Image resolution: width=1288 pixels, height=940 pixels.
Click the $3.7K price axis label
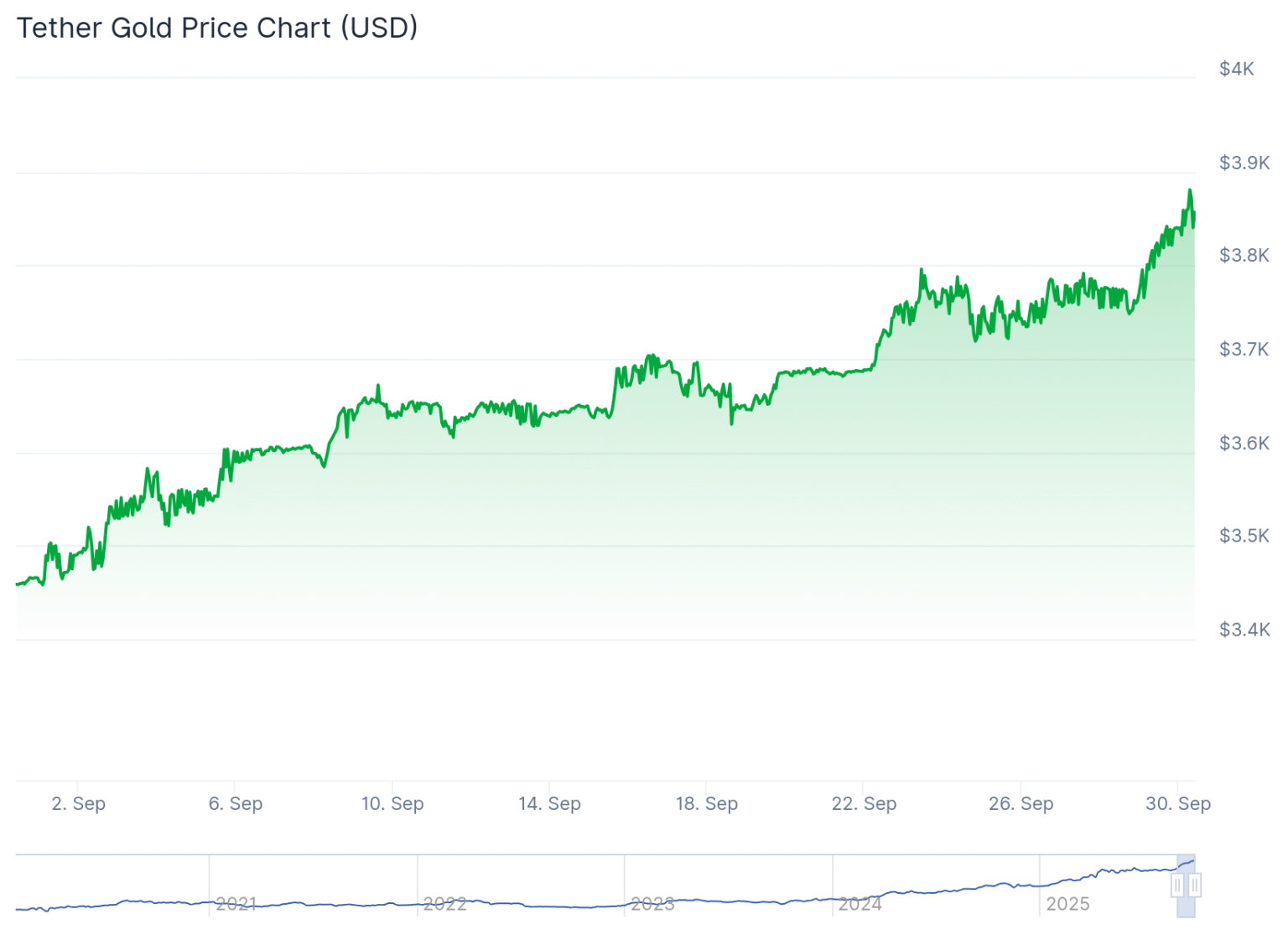click(1244, 349)
